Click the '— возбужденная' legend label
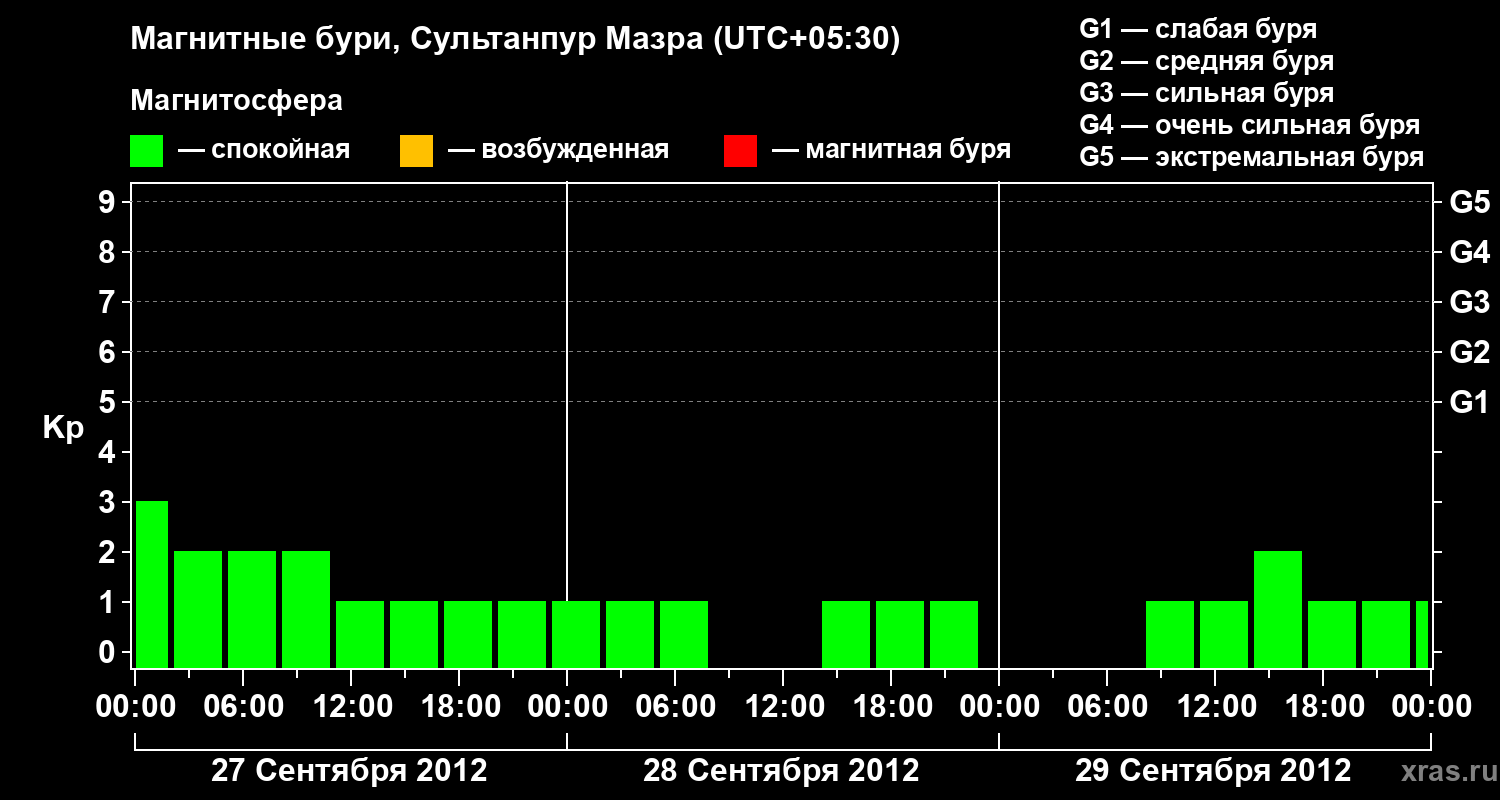The width and height of the screenshot is (1500, 800). 558,151
